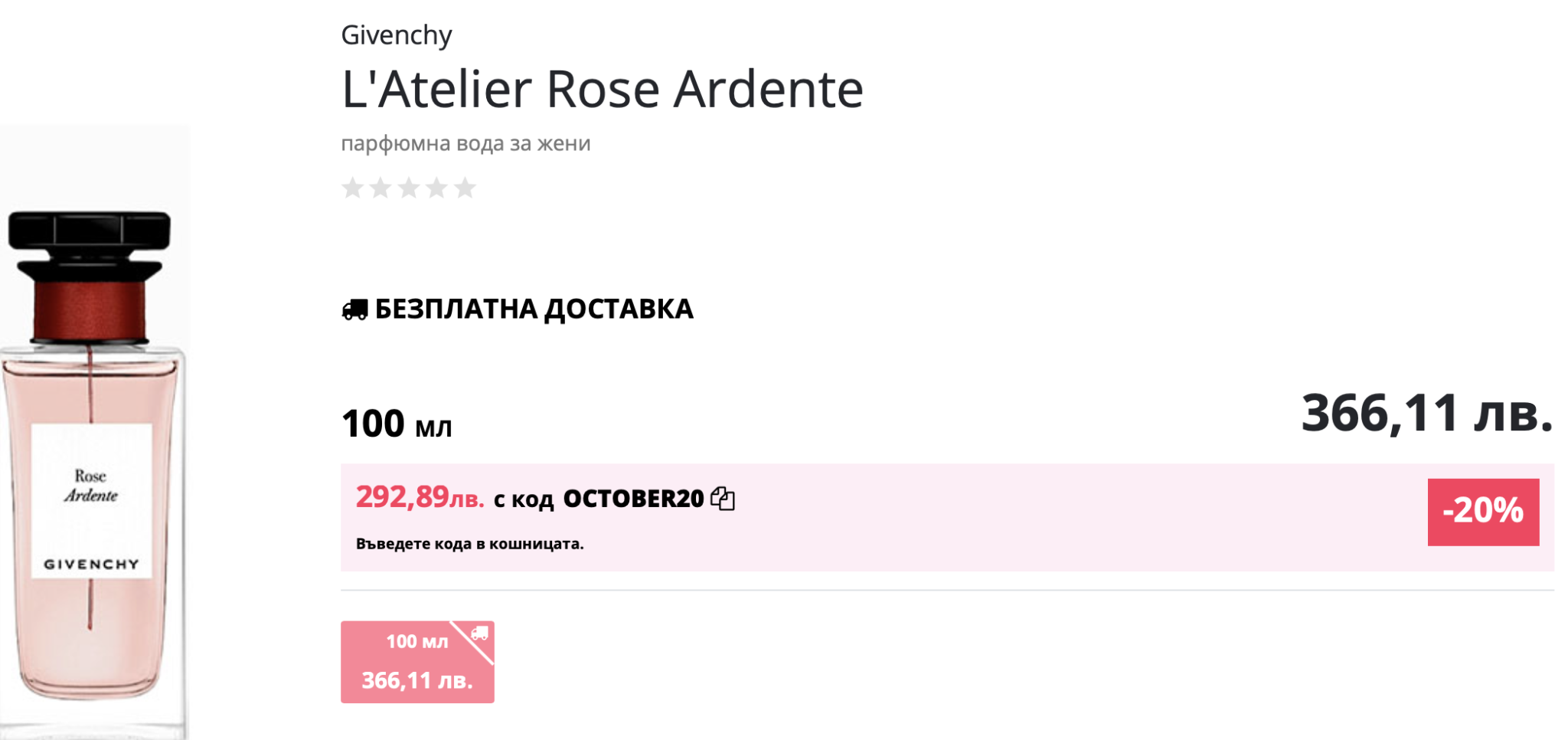Click the discounted price 292,89 лв.

click(x=420, y=498)
